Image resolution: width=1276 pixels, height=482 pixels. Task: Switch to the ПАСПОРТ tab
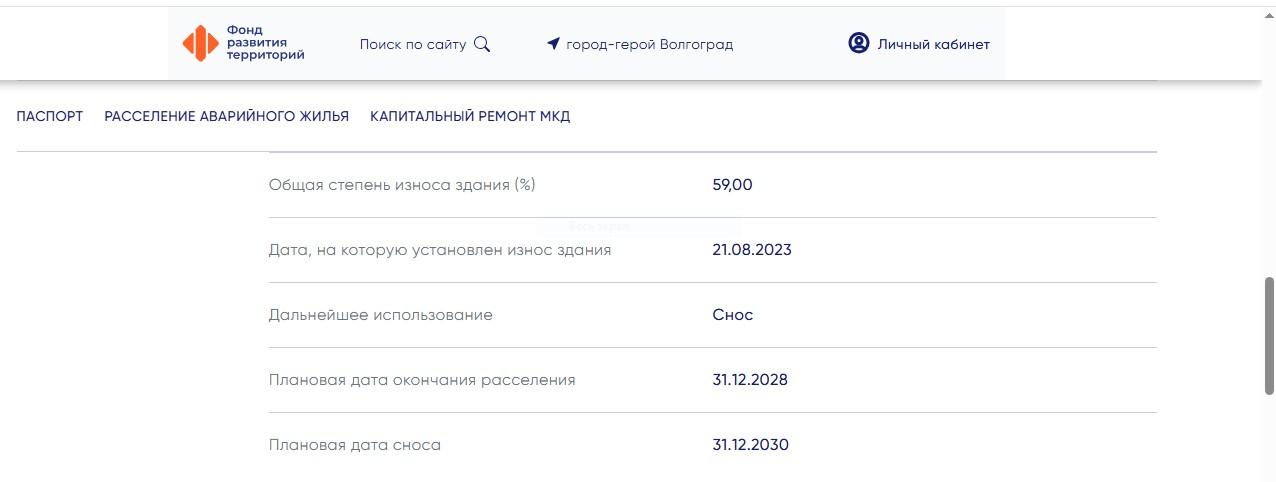pyautogui.click(x=50, y=116)
